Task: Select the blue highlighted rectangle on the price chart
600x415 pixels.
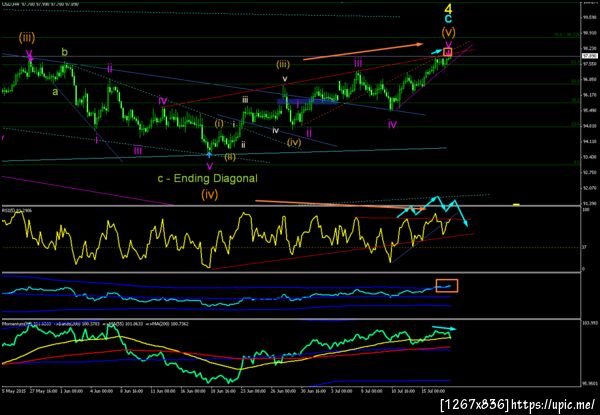Action: (x=308, y=101)
